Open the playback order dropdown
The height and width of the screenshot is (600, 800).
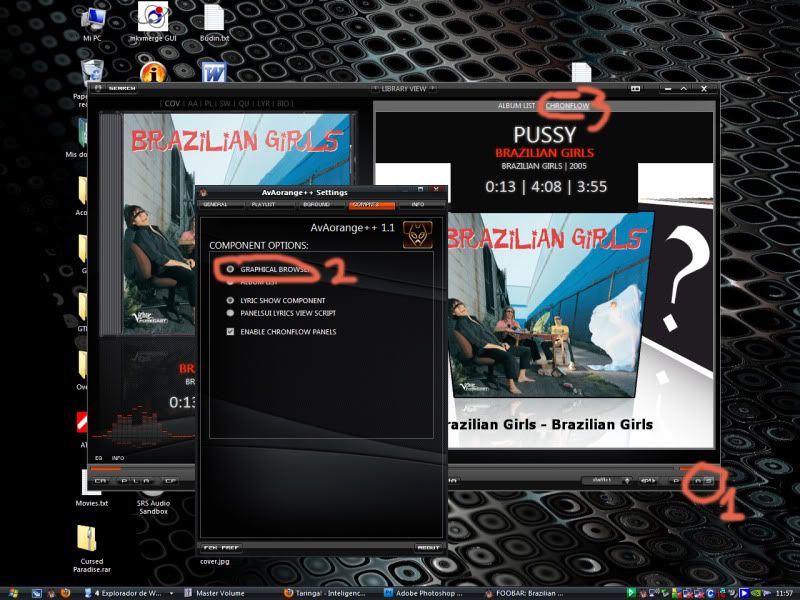click(x=608, y=481)
